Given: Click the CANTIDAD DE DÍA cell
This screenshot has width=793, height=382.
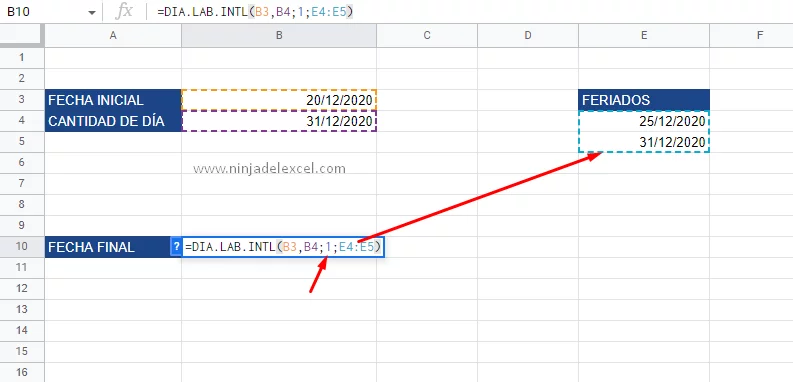Looking at the screenshot, I should pos(113,121).
